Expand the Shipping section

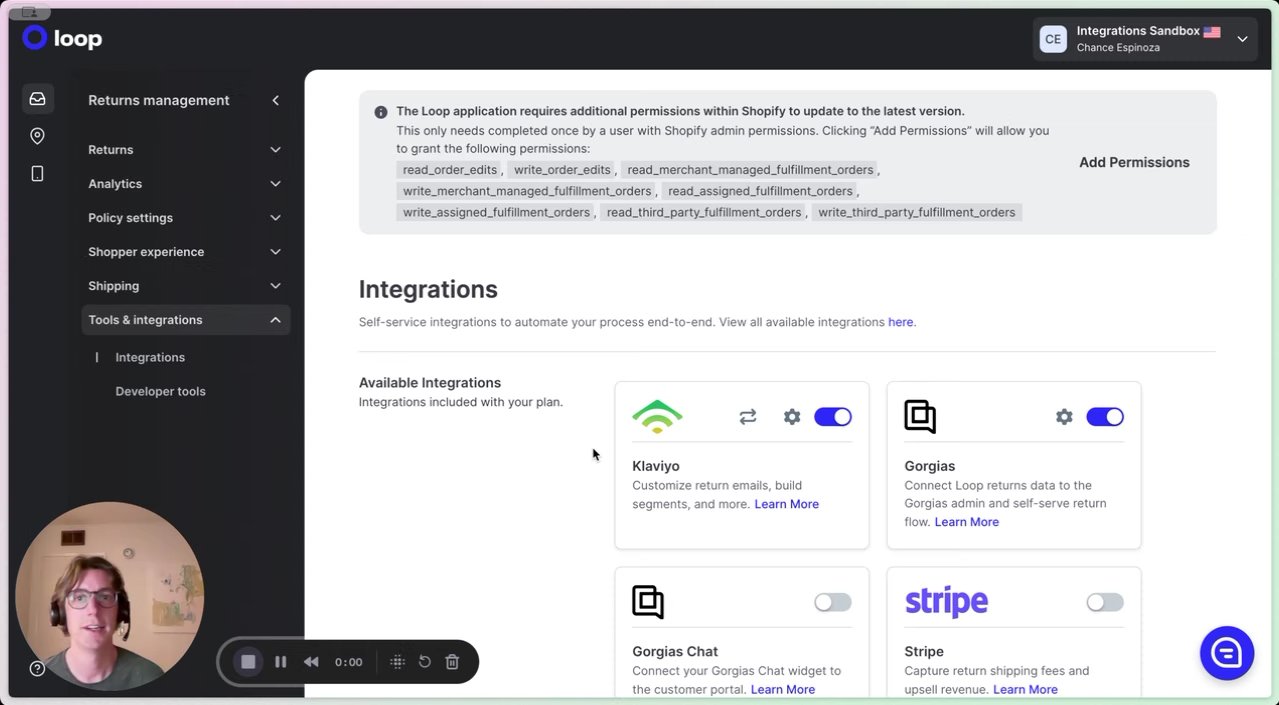[185, 286]
